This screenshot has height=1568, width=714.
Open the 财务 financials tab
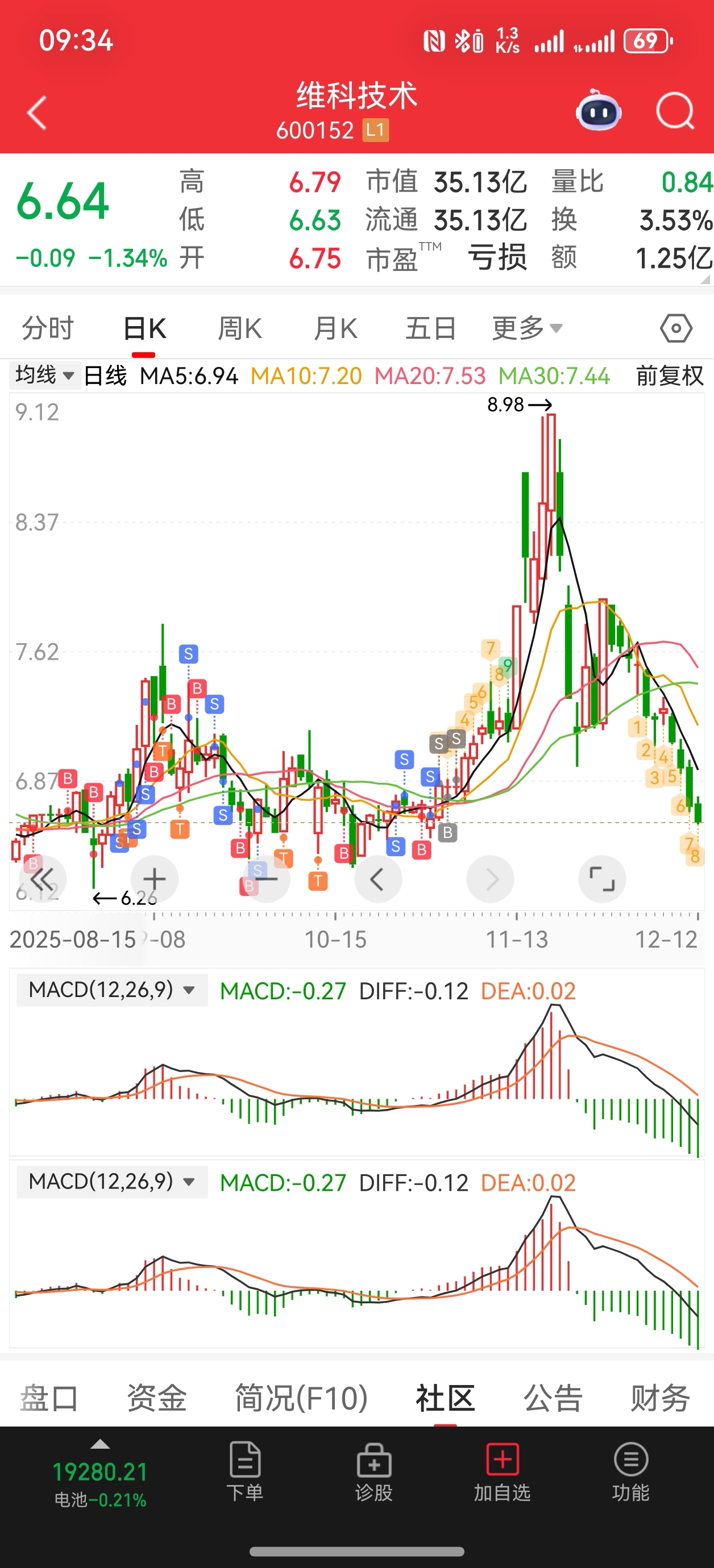coord(661,1398)
